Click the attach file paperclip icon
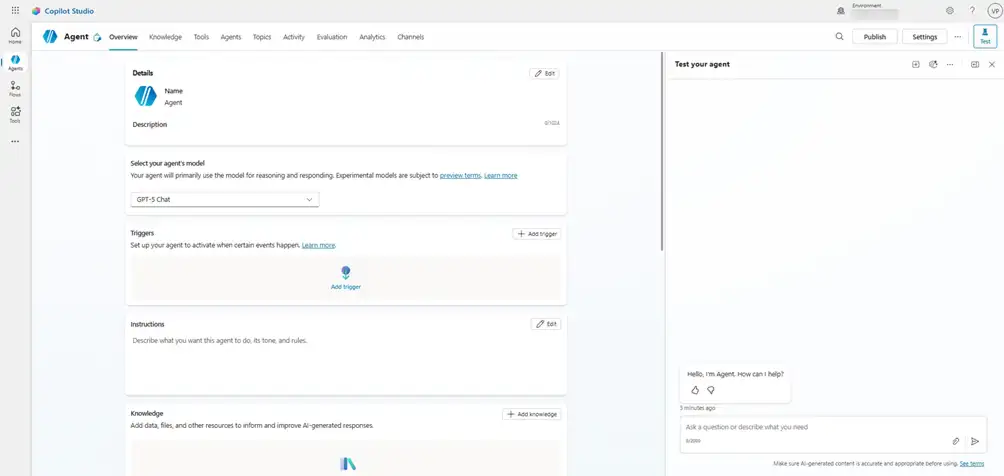The image size is (1004, 476). (x=955, y=441)
